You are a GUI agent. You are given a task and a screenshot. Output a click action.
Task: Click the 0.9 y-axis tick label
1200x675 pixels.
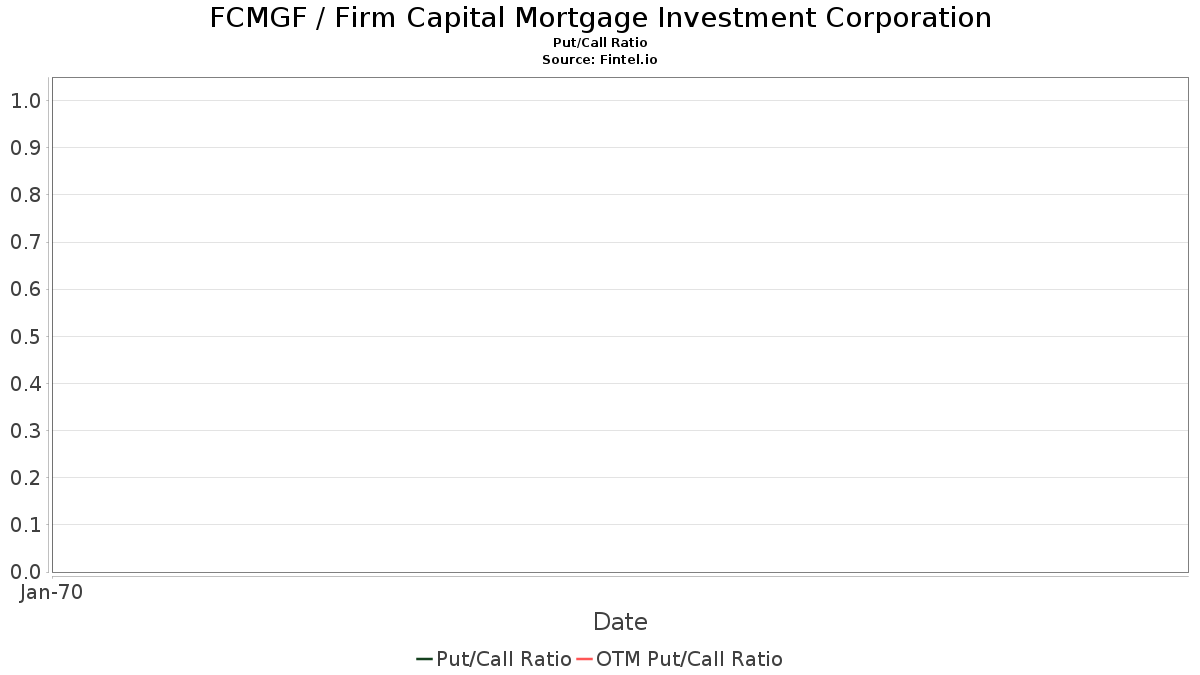pos(26,148)
